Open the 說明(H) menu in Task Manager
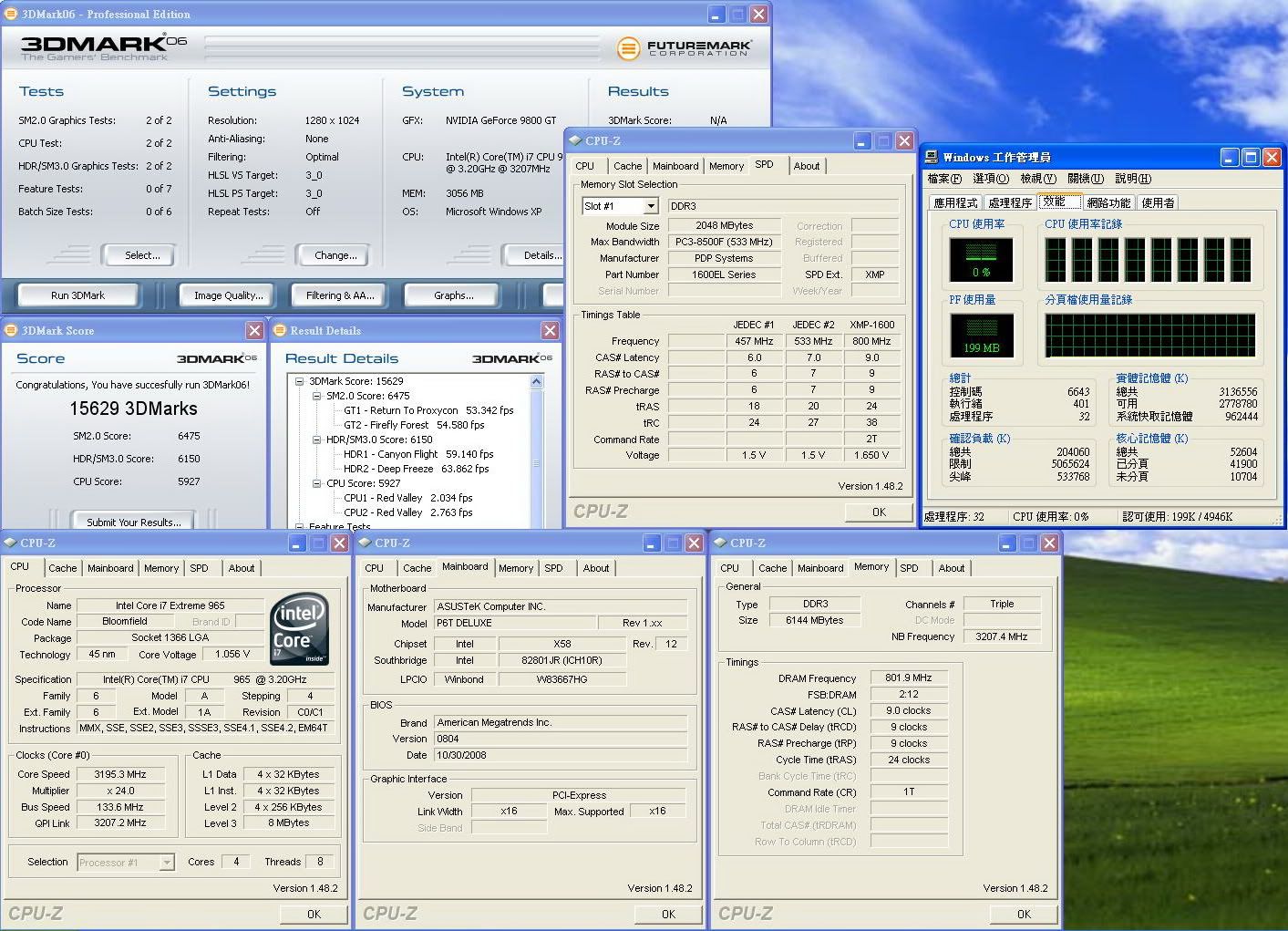 click(x=1133, y=179)
